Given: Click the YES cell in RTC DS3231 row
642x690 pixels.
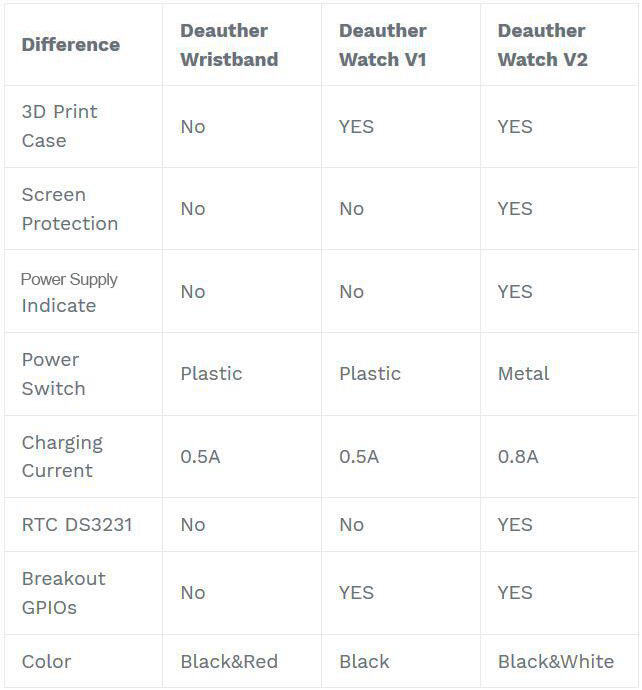Looking at the screenshot, I should pyautogui.click(x=515, y=525).
